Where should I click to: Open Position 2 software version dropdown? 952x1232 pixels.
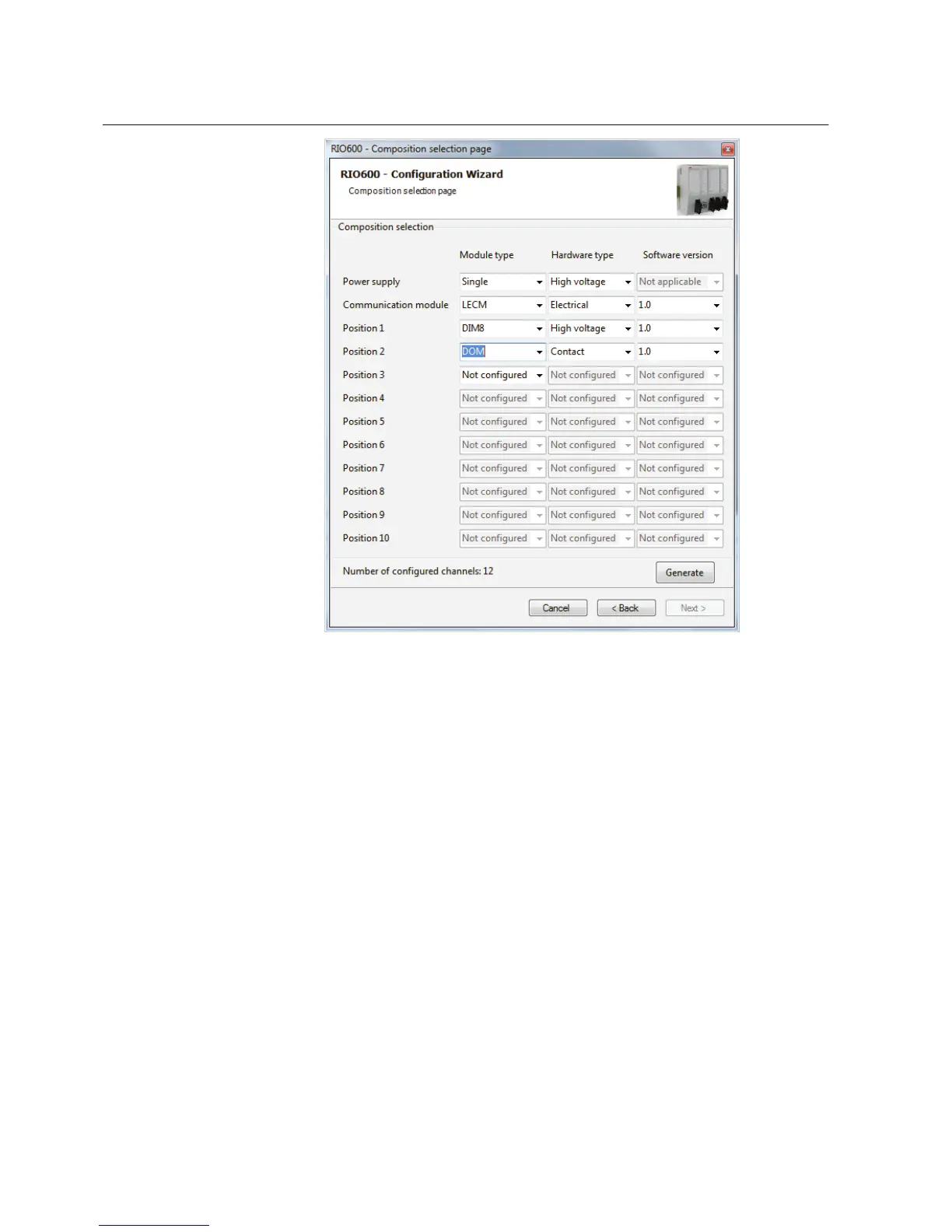[680, 352]
